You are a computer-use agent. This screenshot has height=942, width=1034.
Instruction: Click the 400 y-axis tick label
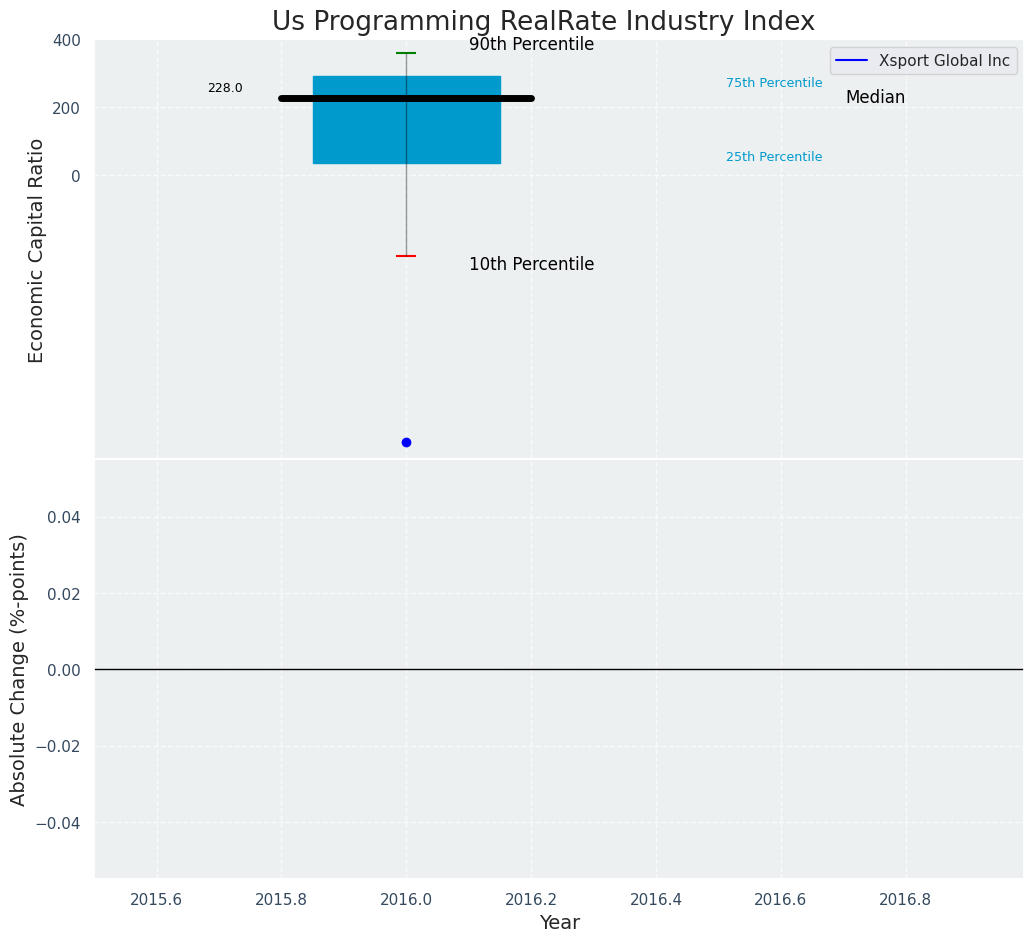[68, 40]
